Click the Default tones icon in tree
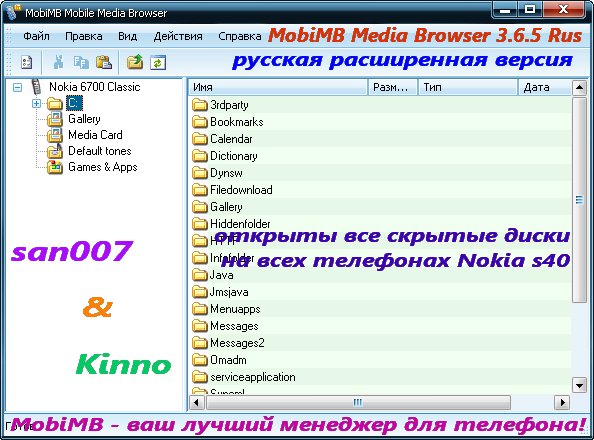Screen dimensions: 594x440 55,151
